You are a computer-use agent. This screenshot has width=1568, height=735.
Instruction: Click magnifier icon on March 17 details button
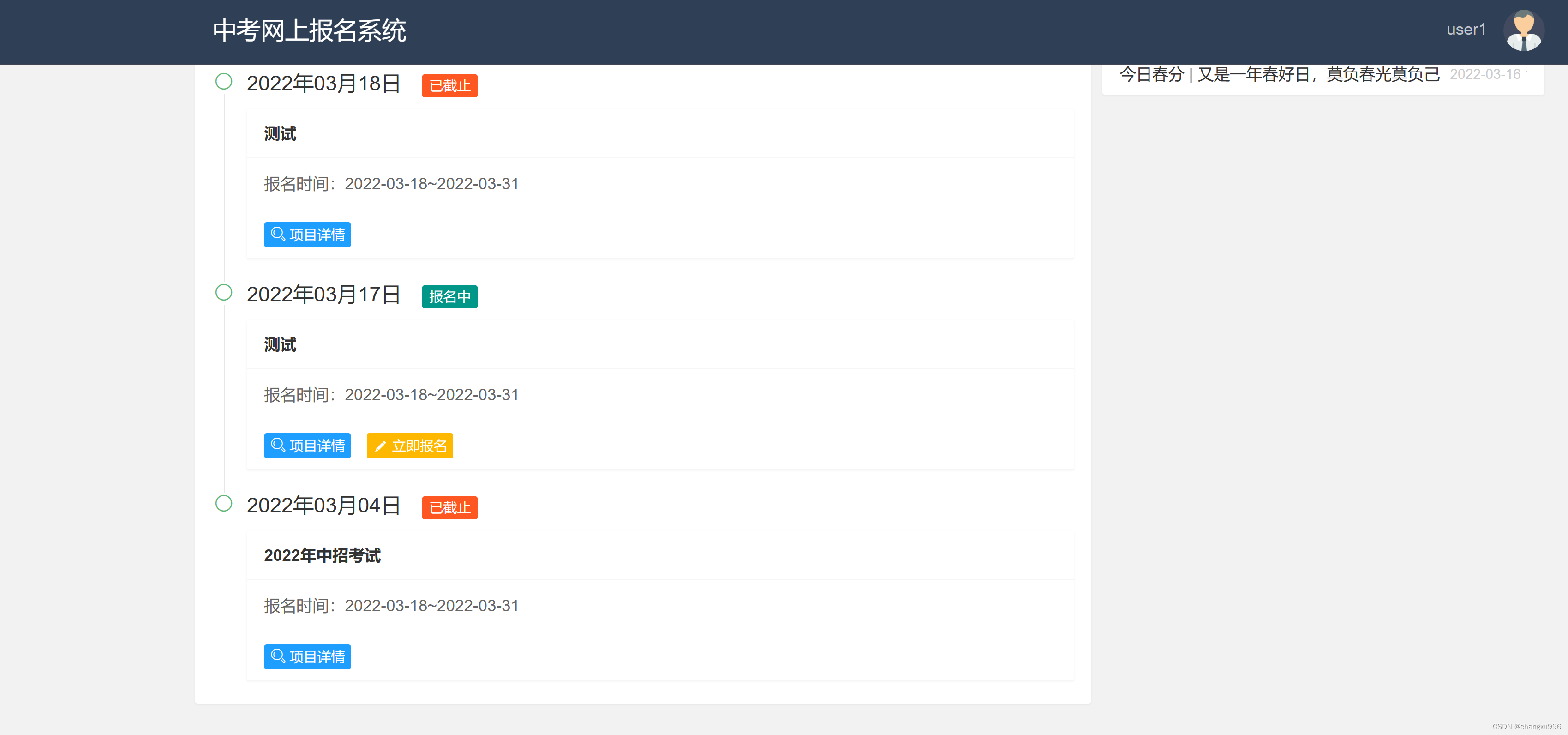tap(278, 445)
